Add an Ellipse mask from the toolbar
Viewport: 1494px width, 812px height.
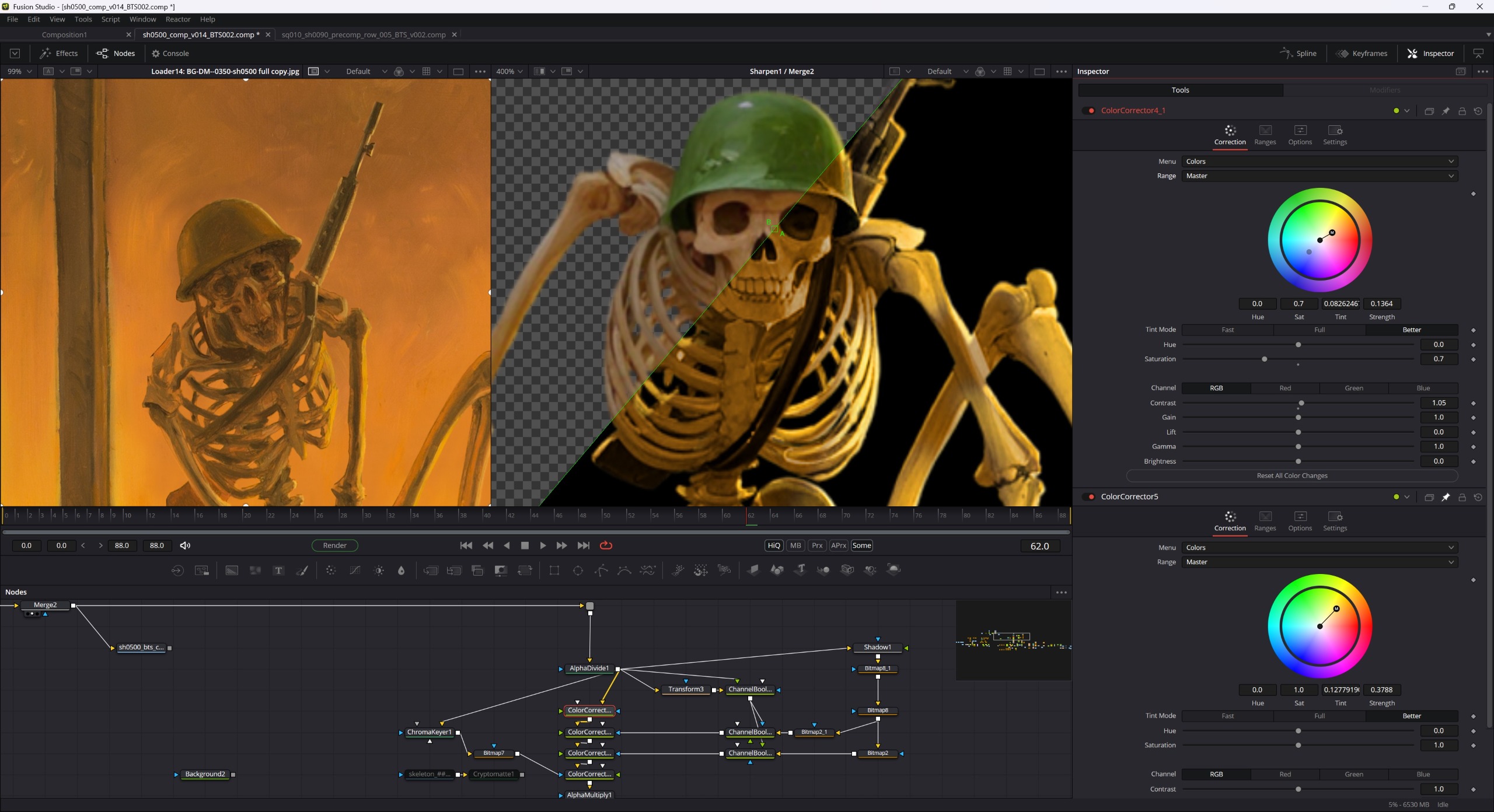pos(578,570)
